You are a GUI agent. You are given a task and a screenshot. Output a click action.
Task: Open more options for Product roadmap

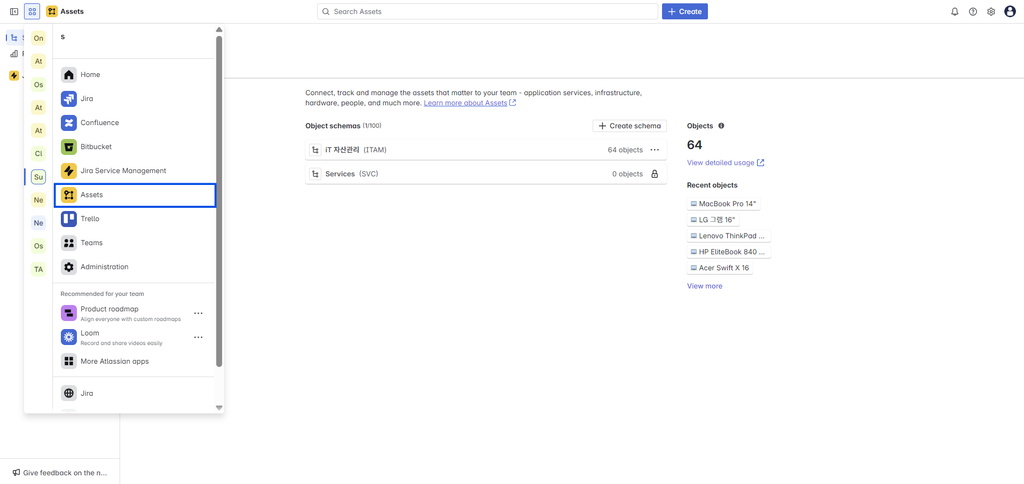point(199,314)
